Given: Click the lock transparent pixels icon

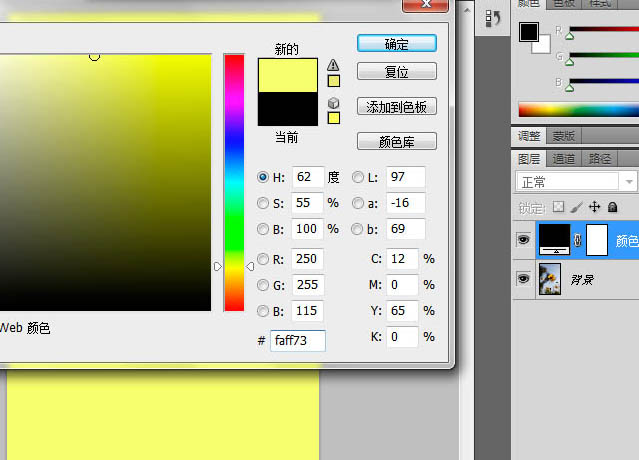Looking at the screenshot, I should click(x=559, y=207).
